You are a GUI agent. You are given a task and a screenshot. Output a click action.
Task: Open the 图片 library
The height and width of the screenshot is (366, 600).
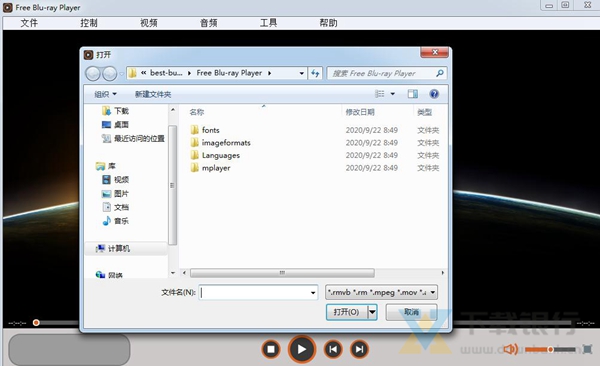(116, 194)
